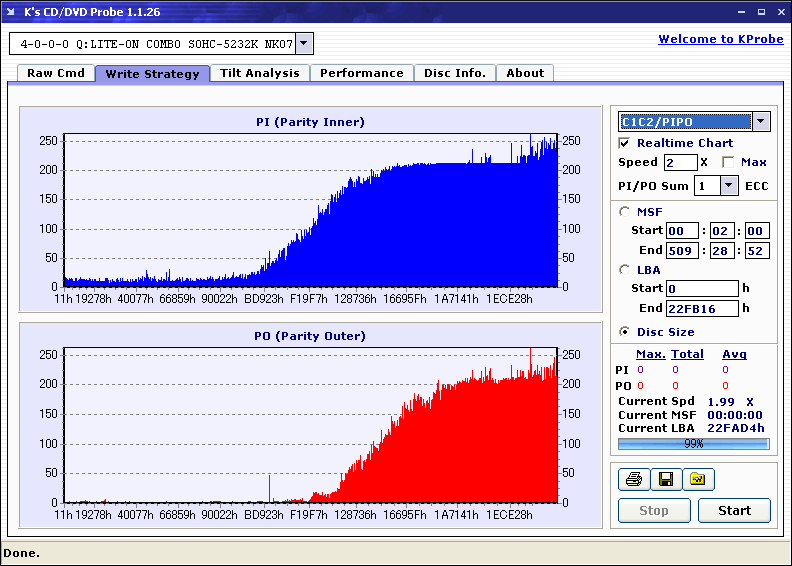Maximize the KProbe window

coord(761,12)
